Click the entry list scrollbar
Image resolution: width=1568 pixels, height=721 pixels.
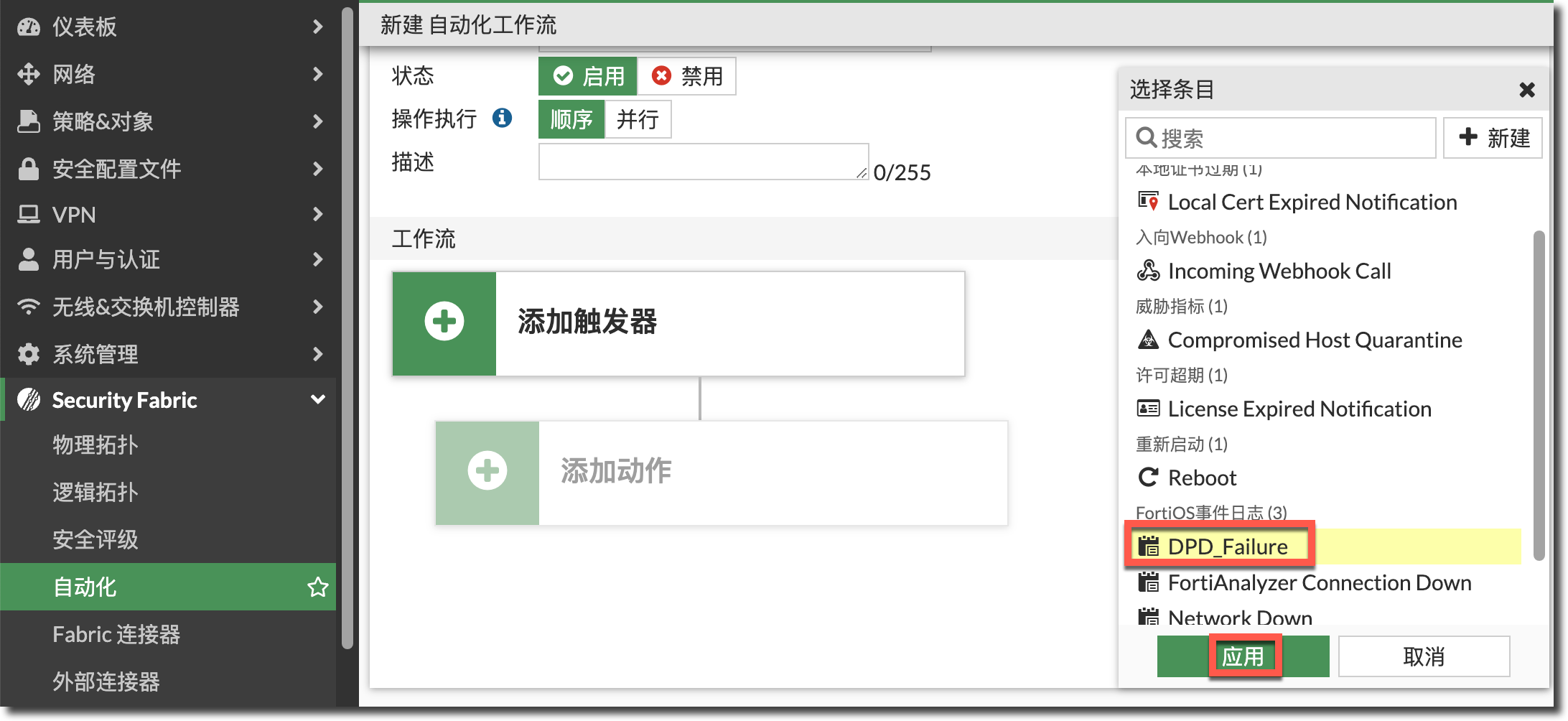tap(1539, 395)
